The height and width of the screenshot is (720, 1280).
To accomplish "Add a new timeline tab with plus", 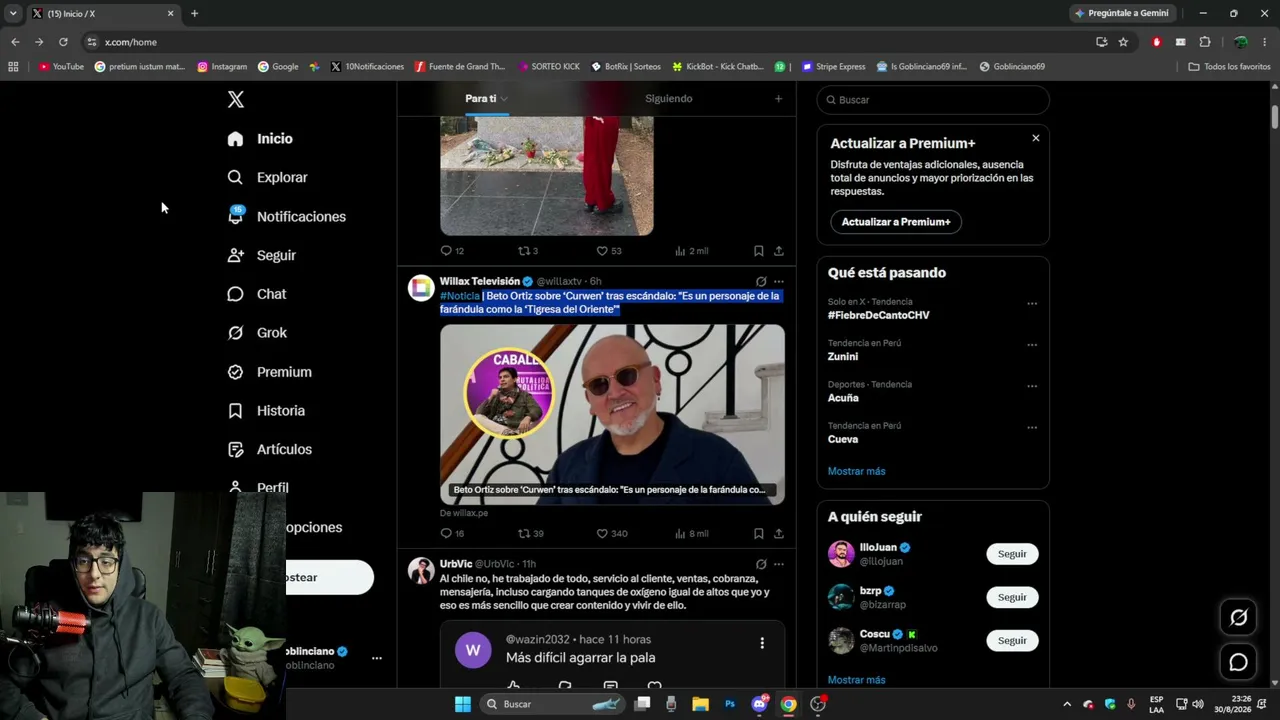I will [778, 99].
